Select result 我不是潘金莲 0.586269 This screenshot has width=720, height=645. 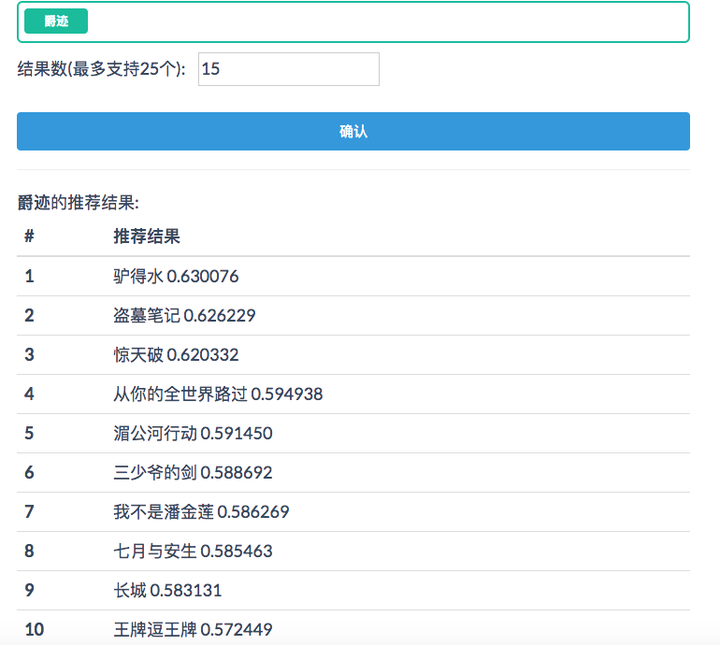(x=201, y=512)
